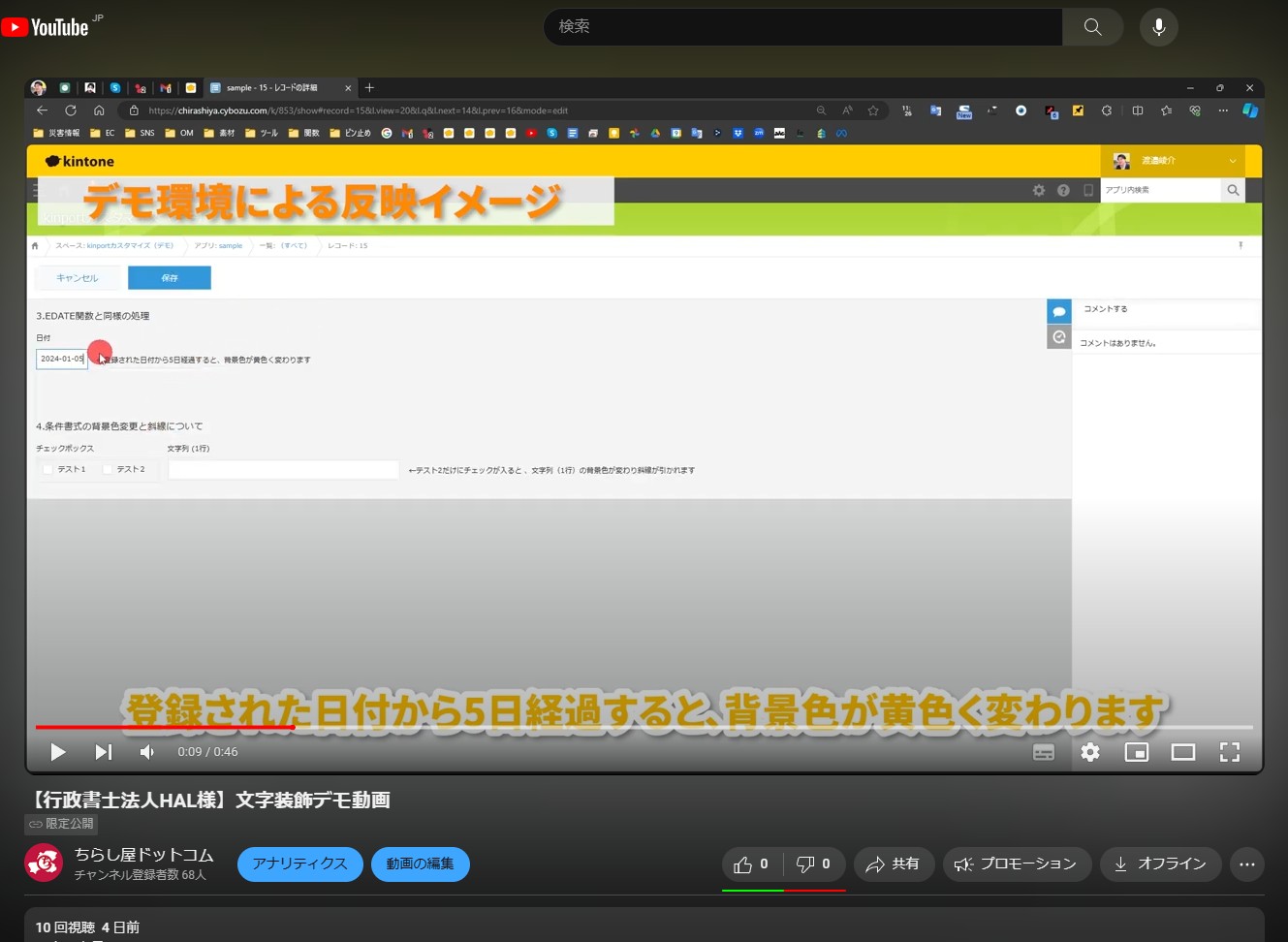The image size is (1288, 942).
Task: Click the 10 回視聴 4日前 description text
Action: click(87, 927)
